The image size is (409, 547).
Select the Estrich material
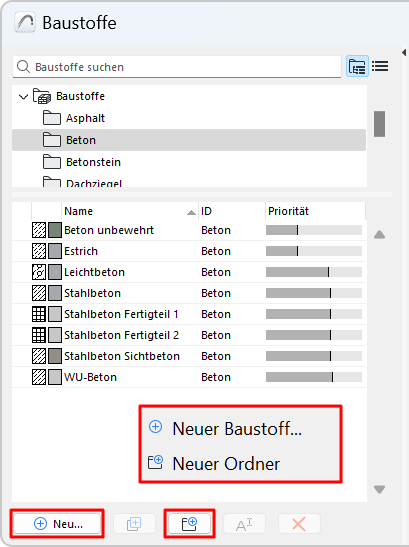point(189,251)
